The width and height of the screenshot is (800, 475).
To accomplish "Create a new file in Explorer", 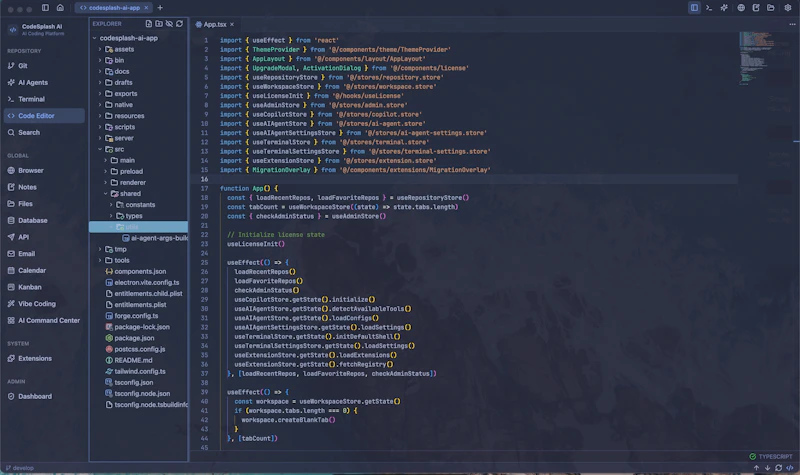I will pos(148,23).
